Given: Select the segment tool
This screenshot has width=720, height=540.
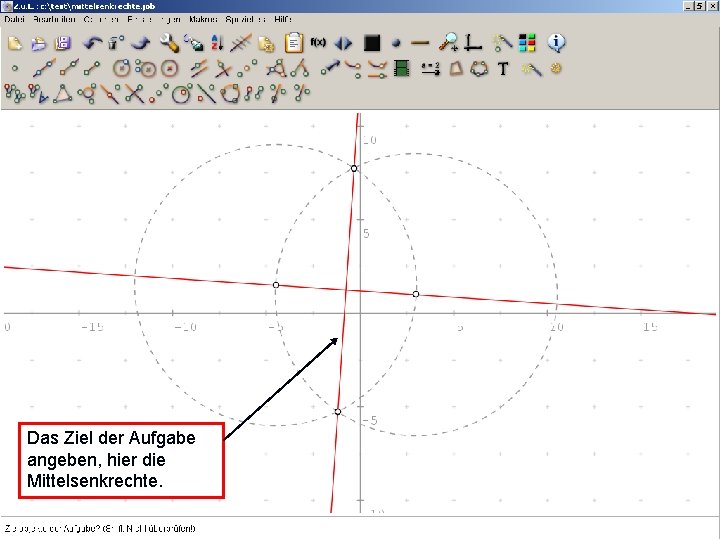Looking at the screenshot, I should click(92, 68).
